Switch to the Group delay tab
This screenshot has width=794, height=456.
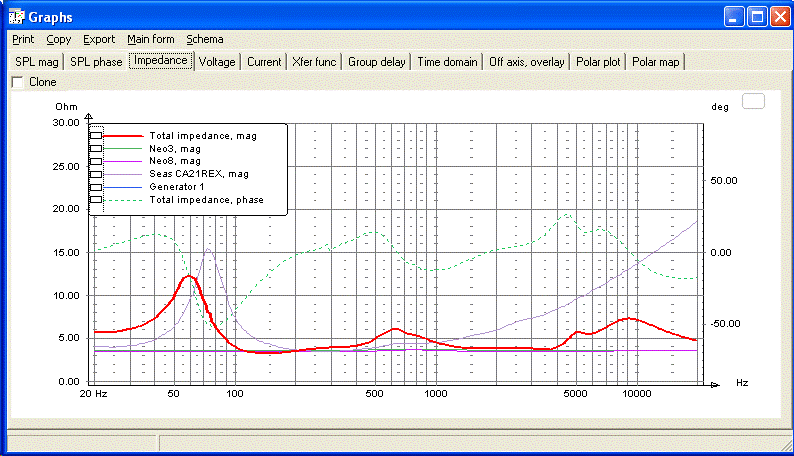tap(377, 62)
